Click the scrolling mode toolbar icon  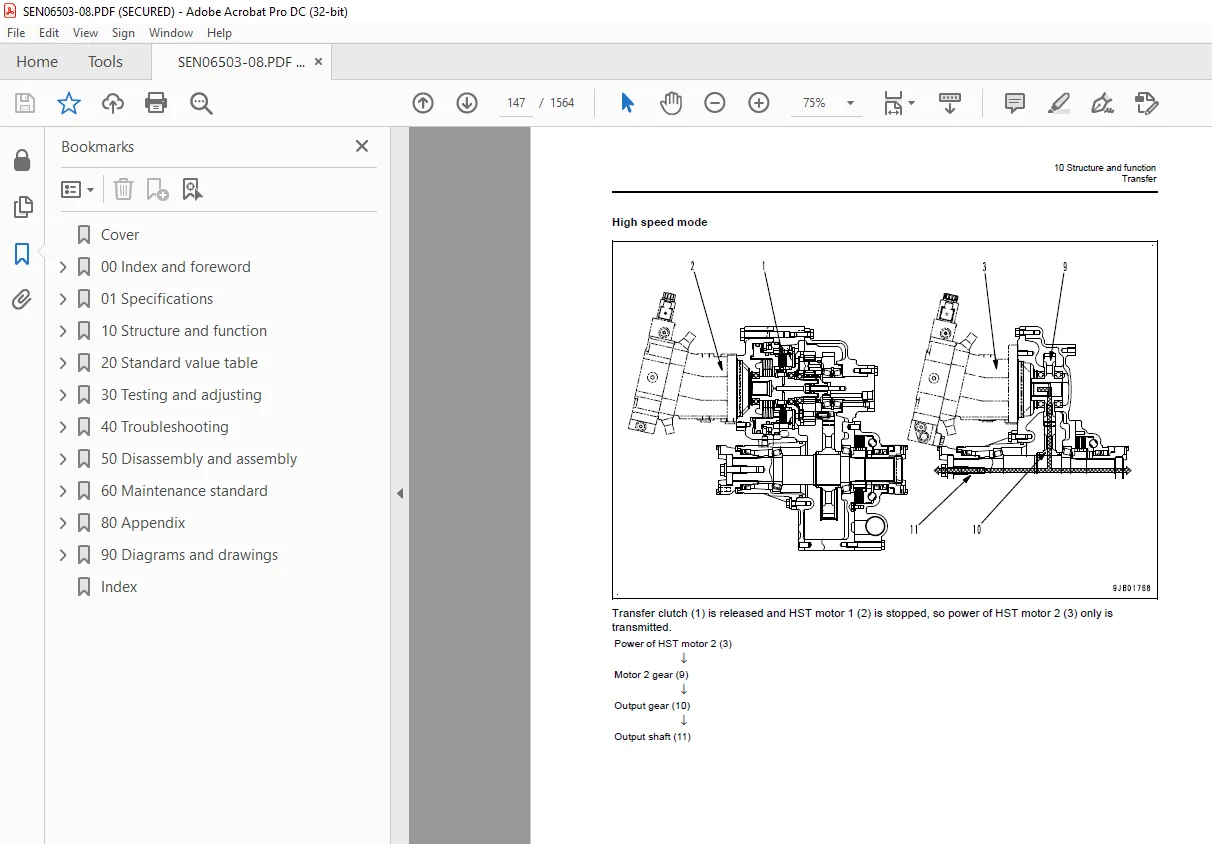(950, 103)
